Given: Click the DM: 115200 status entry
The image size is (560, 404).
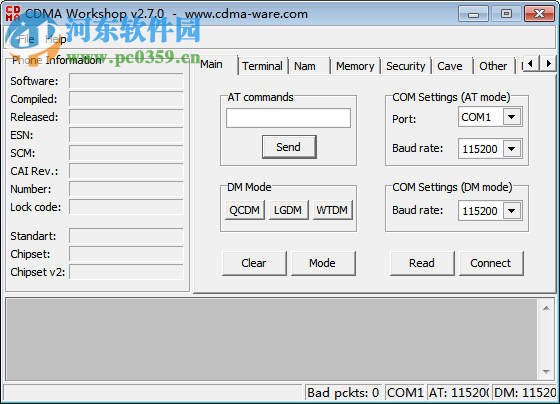Looking at the screenshot, I should coord(524,393).
